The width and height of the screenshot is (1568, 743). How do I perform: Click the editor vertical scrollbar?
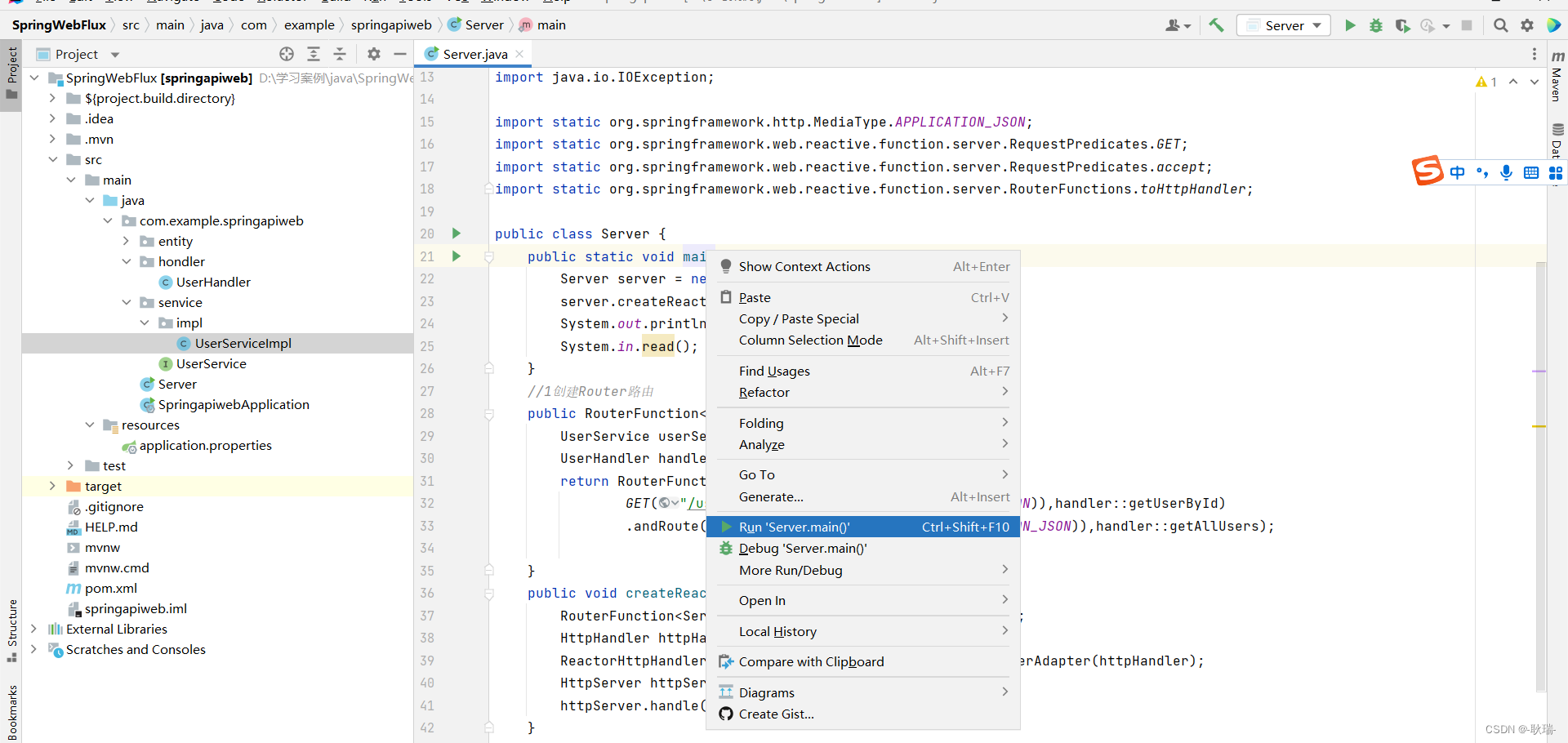click(x=1540, y=476)
